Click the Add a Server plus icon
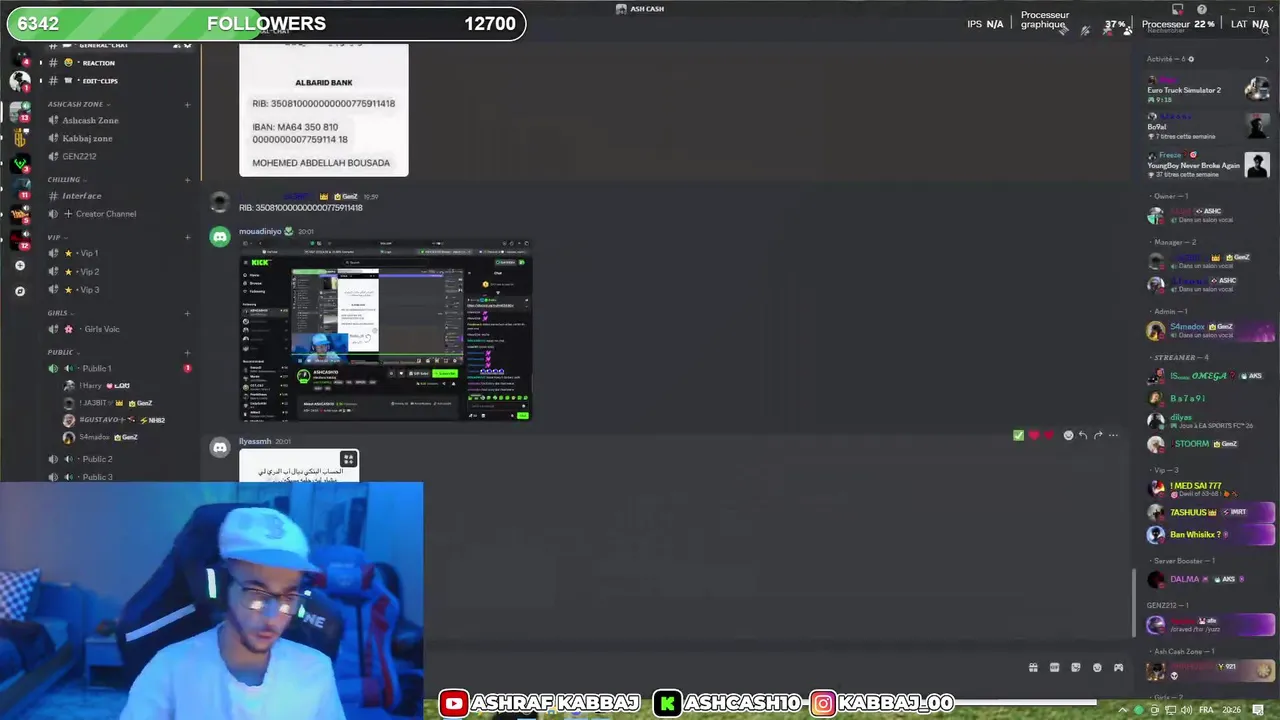 tap(20, 266)
